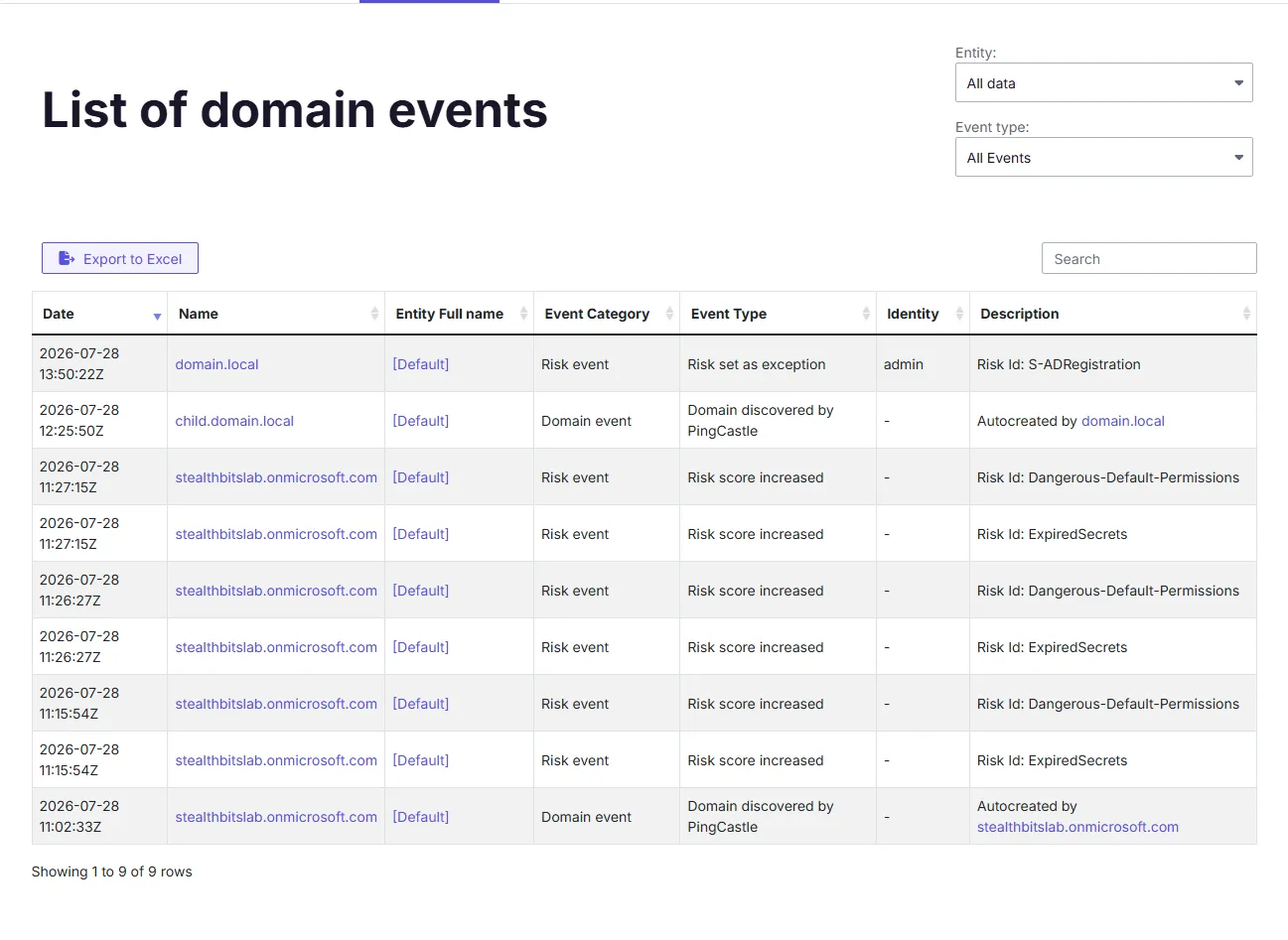
Task: Sort by the Description column
Action: (1113, 314)
